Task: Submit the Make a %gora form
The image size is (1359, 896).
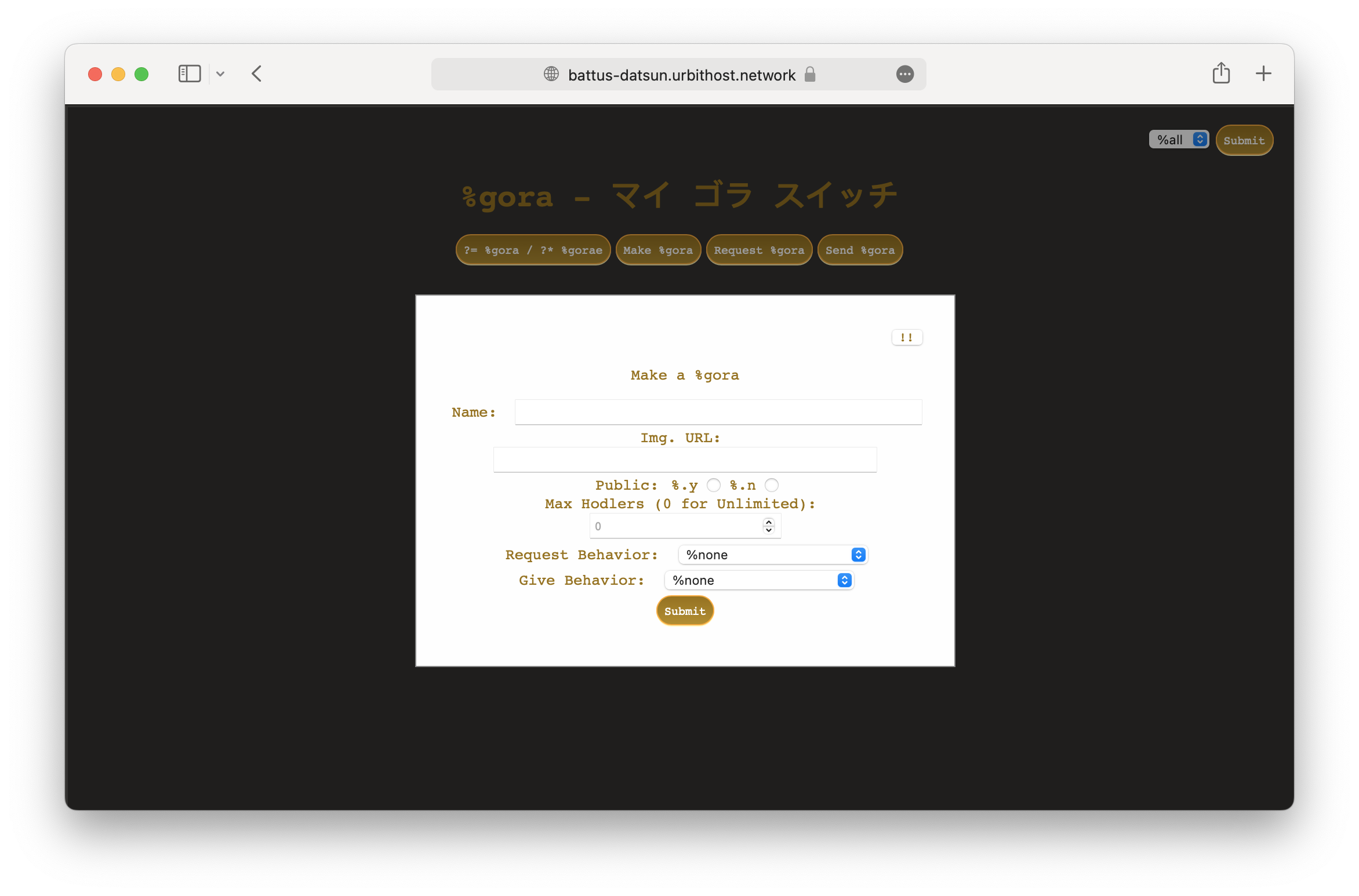Action: pos(685,611)
